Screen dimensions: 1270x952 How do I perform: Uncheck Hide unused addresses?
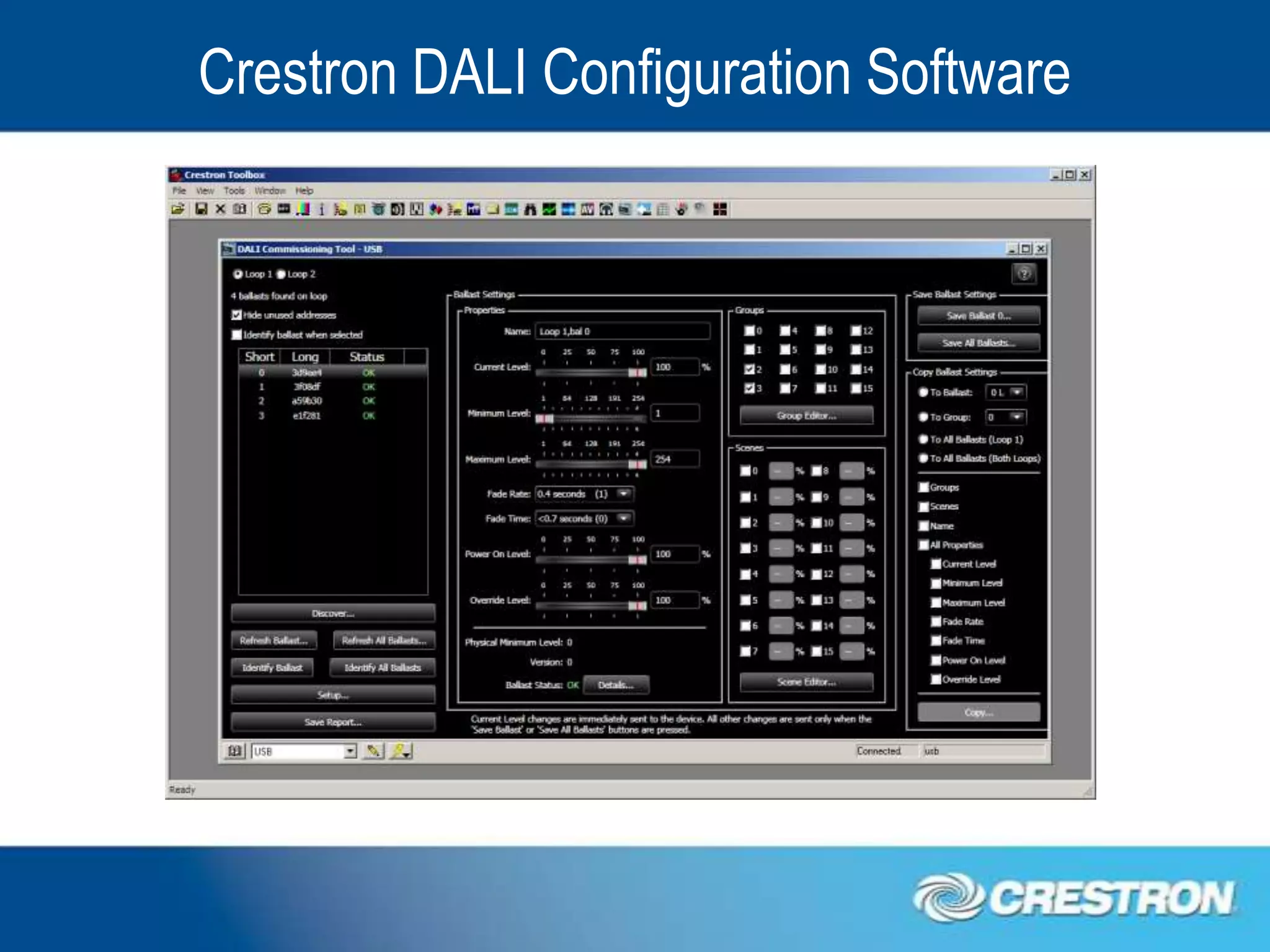click(236, 315)
